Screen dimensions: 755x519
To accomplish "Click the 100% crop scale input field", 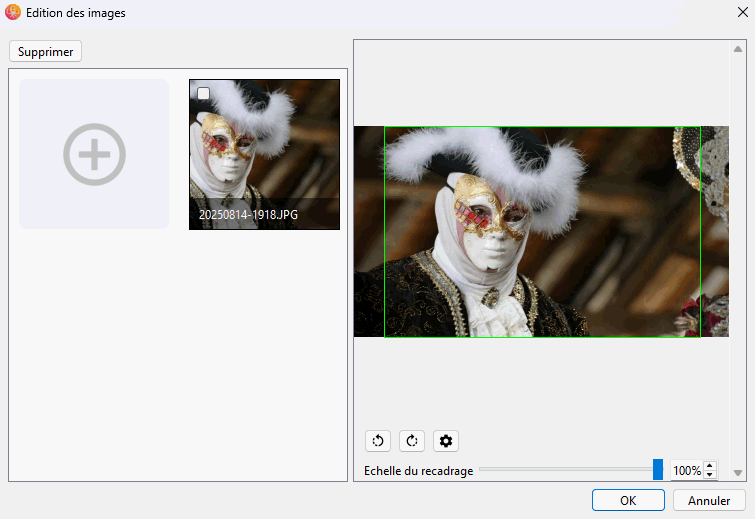I will coord(685,470).
